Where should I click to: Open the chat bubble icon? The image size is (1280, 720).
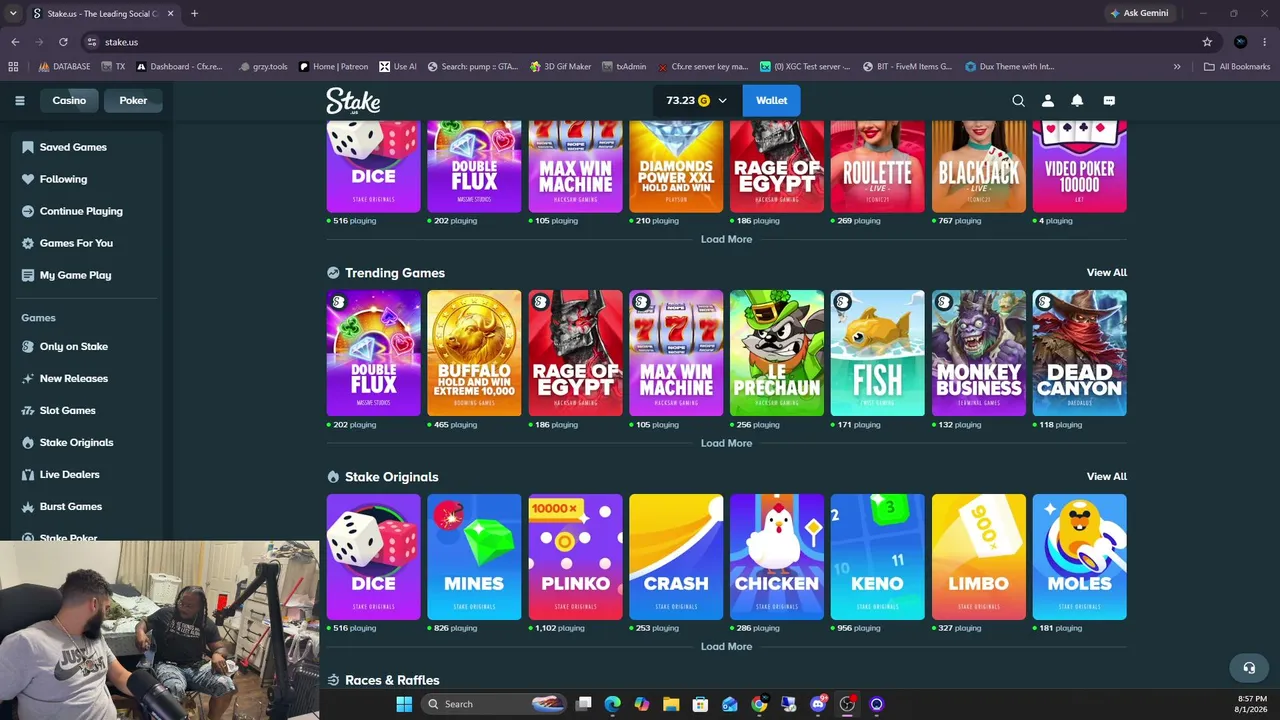coord(1109,100)
